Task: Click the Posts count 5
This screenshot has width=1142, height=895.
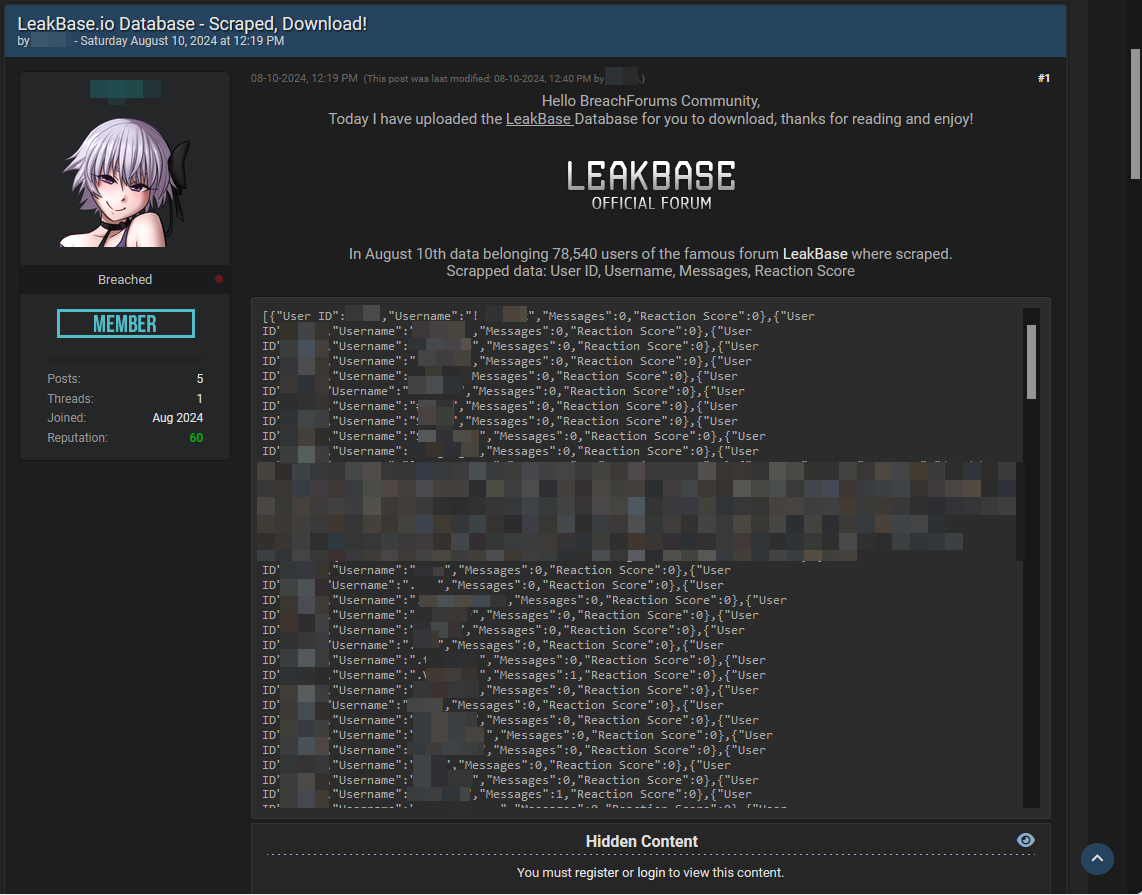Action: click(200, 379)
